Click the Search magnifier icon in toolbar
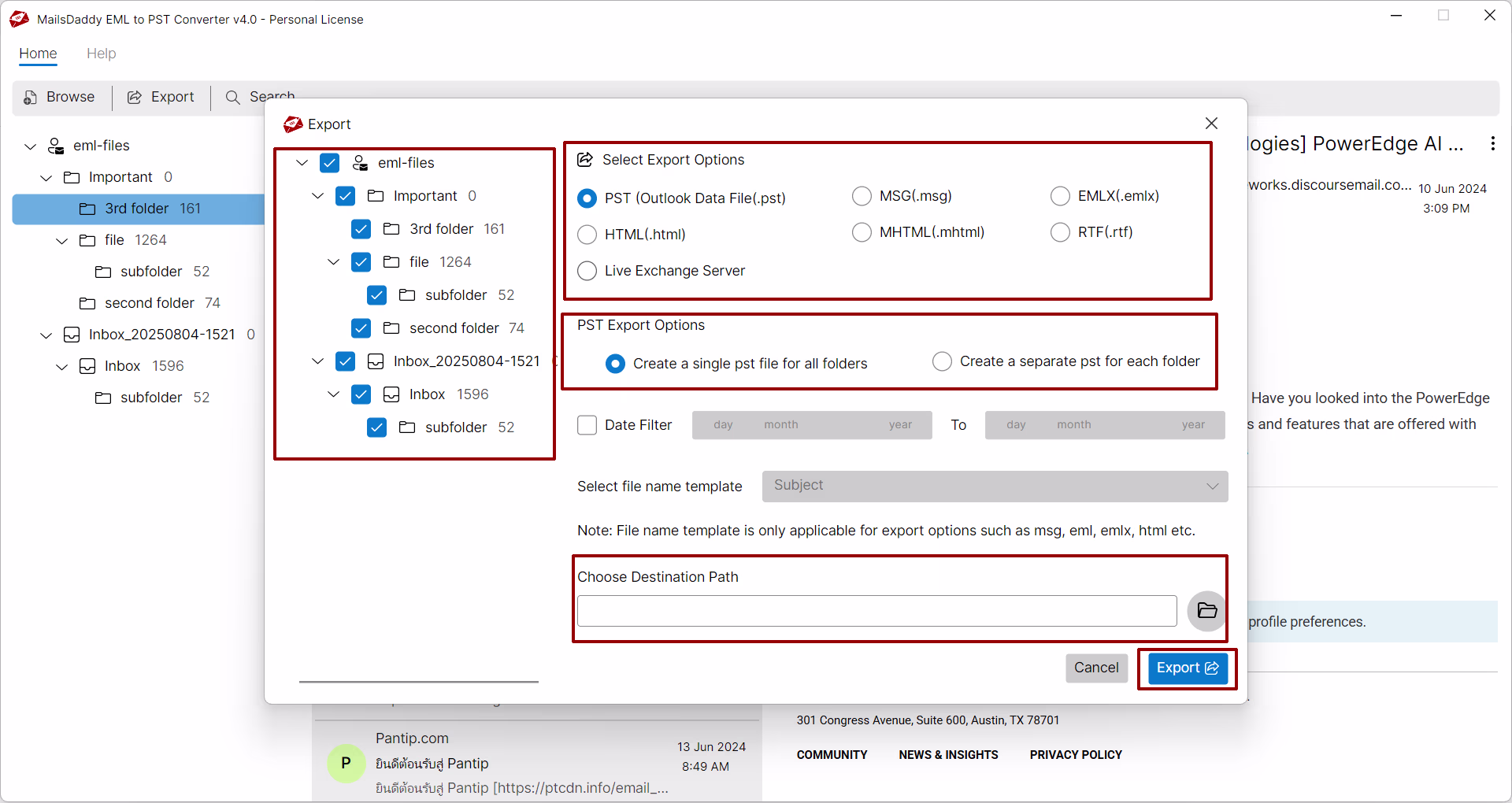Viewport: 1512px width, 803px height. pos(232,97)
